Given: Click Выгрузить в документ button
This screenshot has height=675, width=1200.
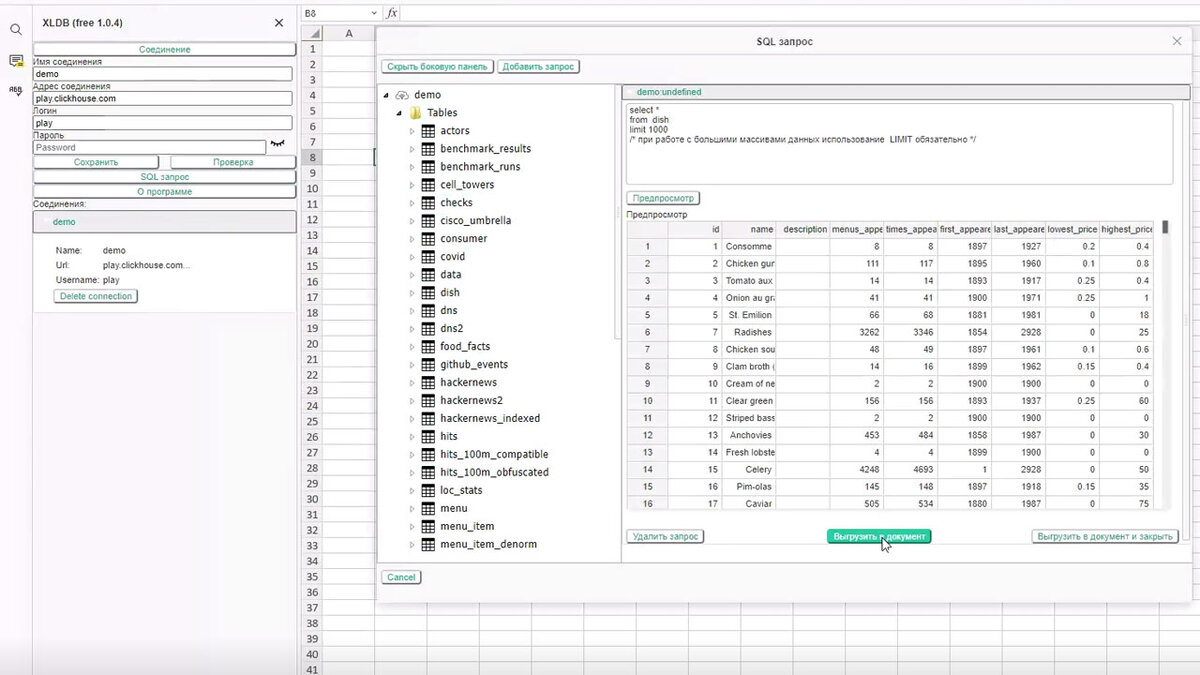Looking at the screenshot, I should 880,537.
